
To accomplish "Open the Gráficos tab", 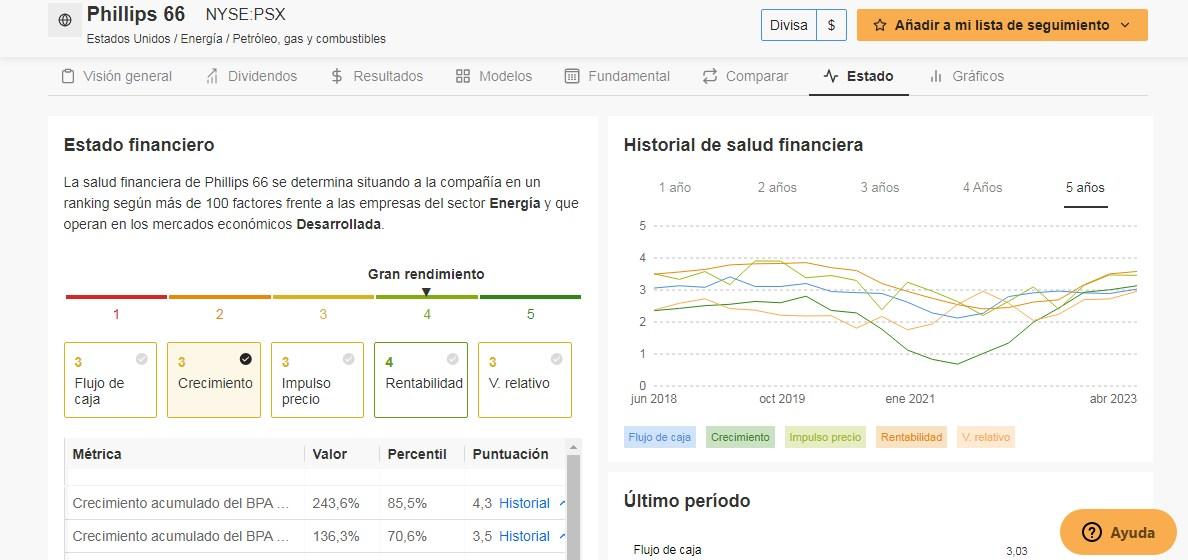I will click(x=967, y=76).
